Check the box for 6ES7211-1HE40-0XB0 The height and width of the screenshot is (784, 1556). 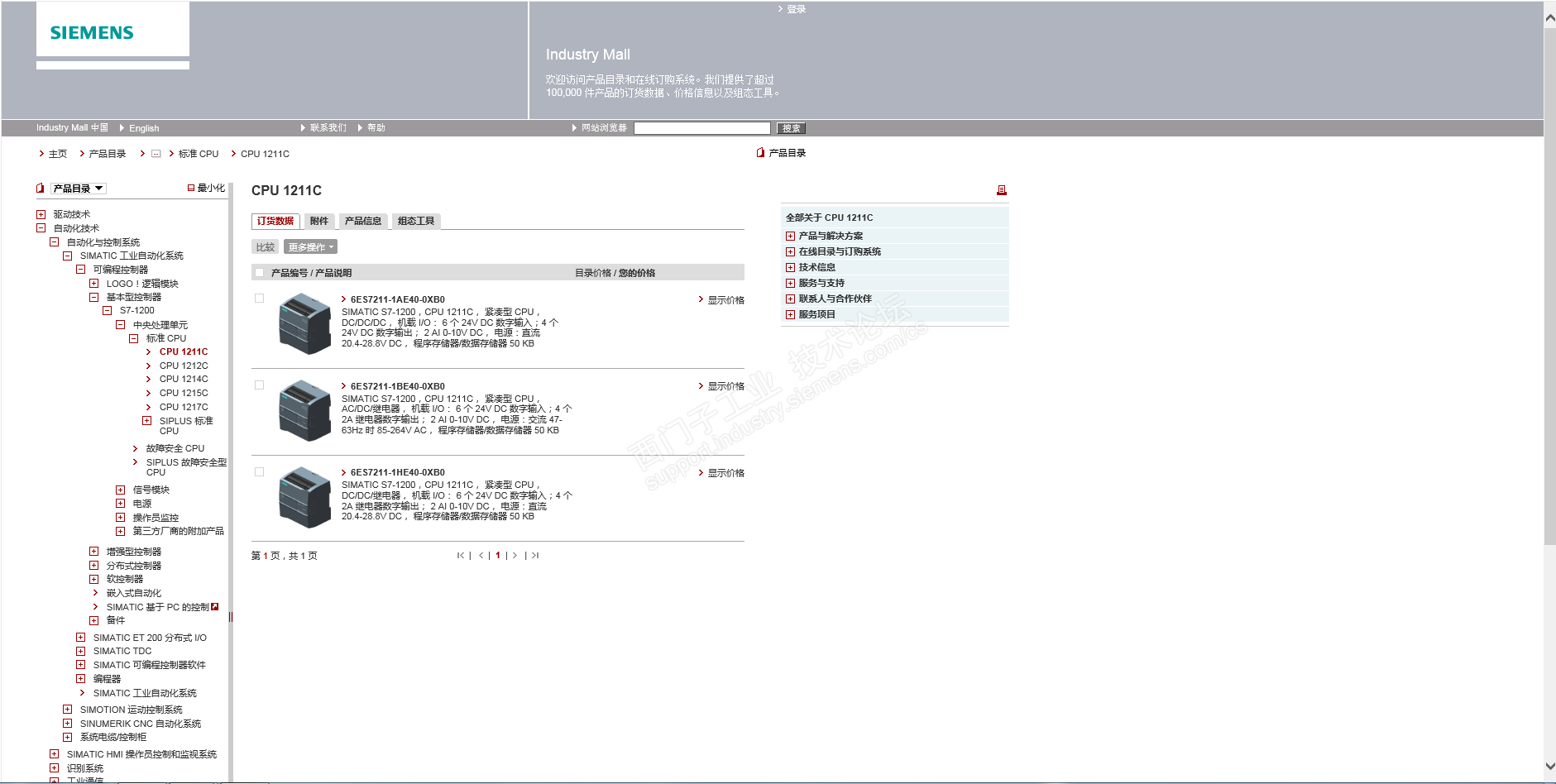260,472
